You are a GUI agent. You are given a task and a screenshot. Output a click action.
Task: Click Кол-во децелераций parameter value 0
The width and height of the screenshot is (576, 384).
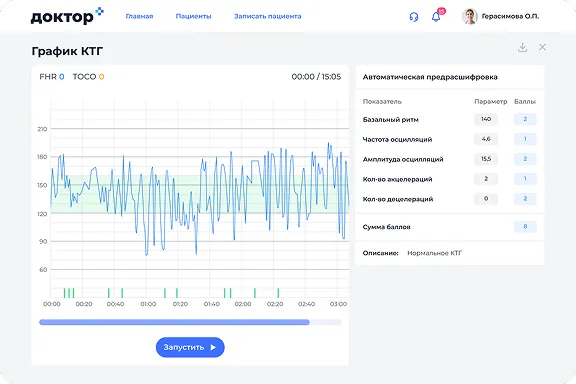pyautogui.click(x=486, y=198)
